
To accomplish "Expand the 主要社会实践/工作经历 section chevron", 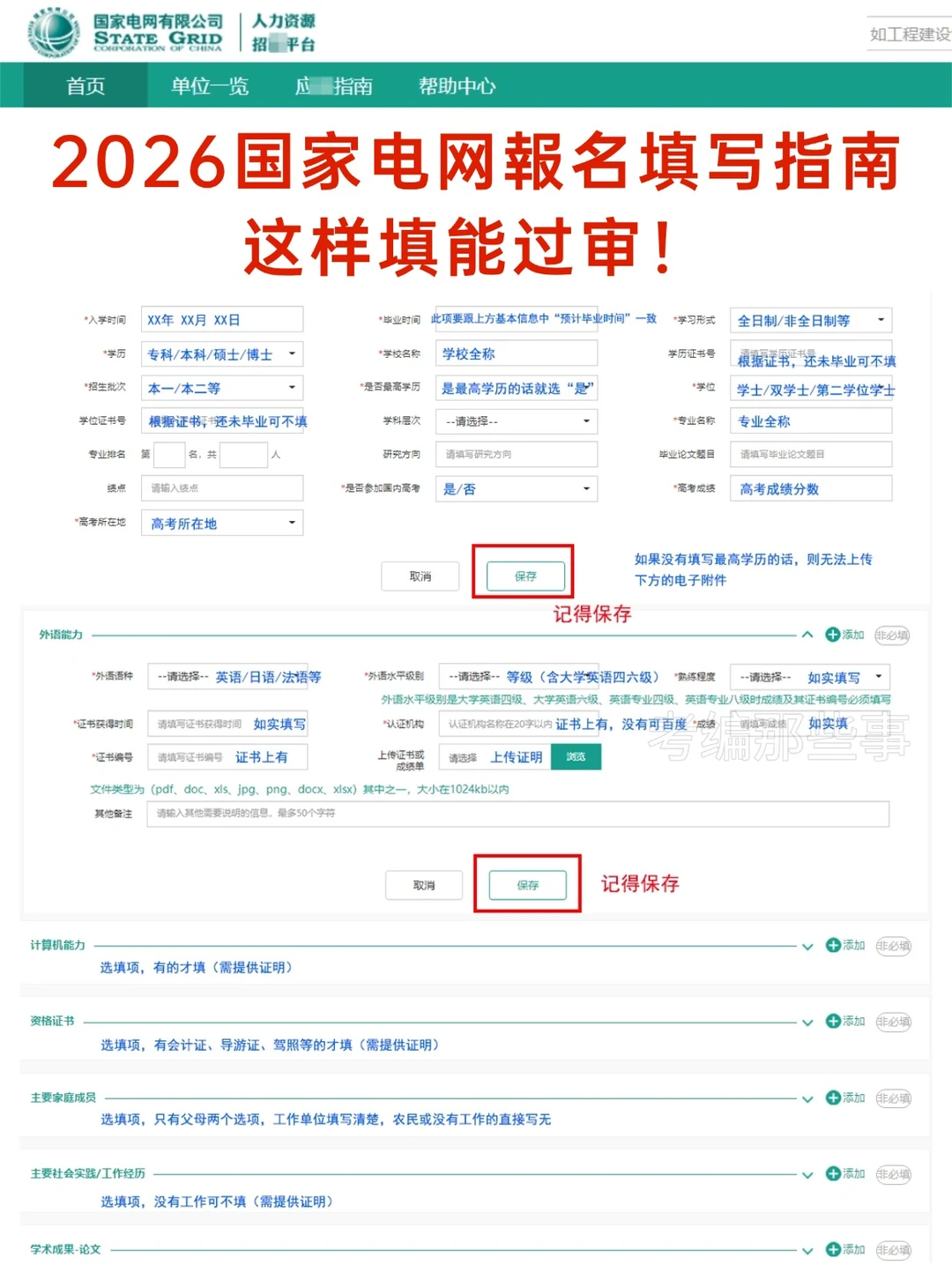I will click(x=807, y=1175).
